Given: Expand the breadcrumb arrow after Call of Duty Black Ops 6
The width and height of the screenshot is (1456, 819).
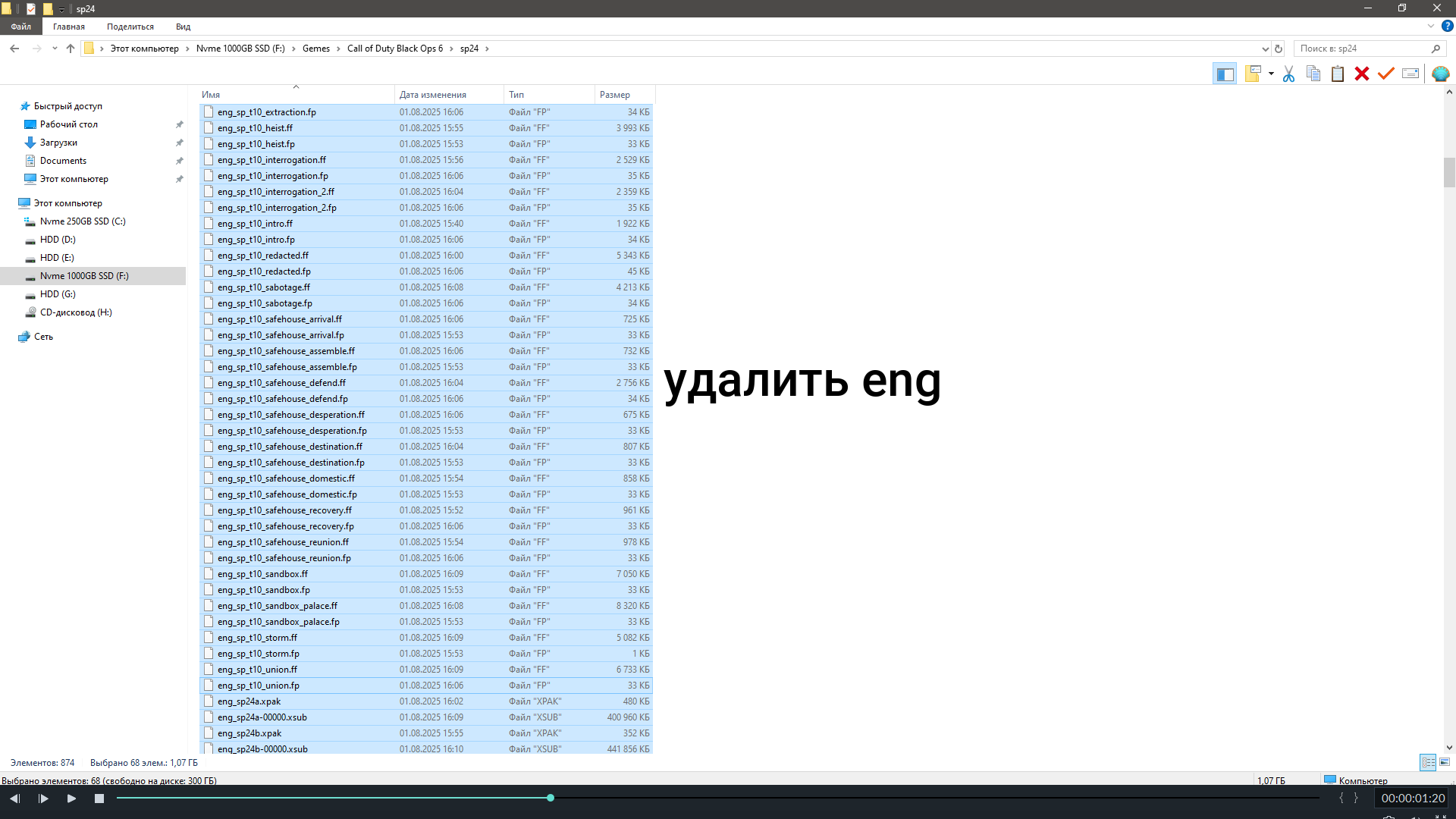Looking at the screenshot, I should point(450,48).
